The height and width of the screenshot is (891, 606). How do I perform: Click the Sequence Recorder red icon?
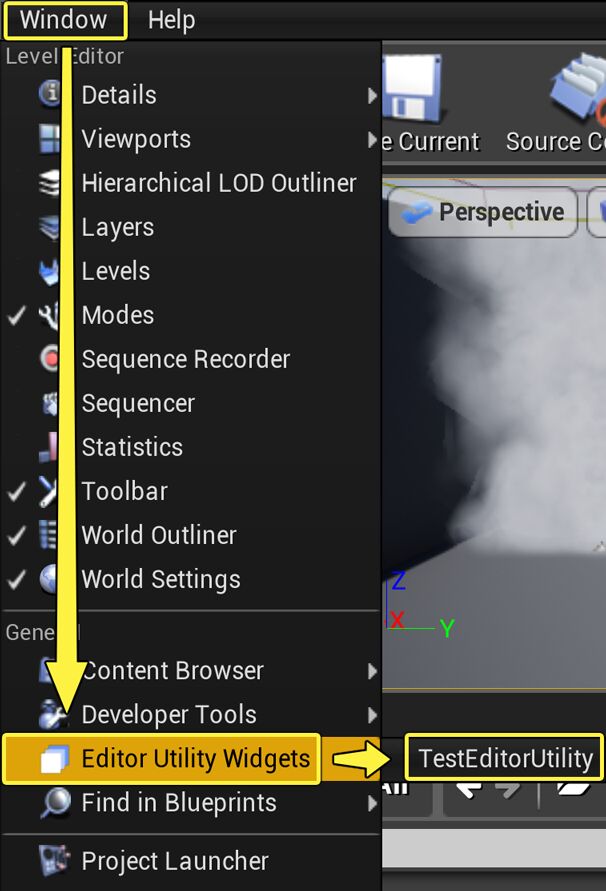49,359
